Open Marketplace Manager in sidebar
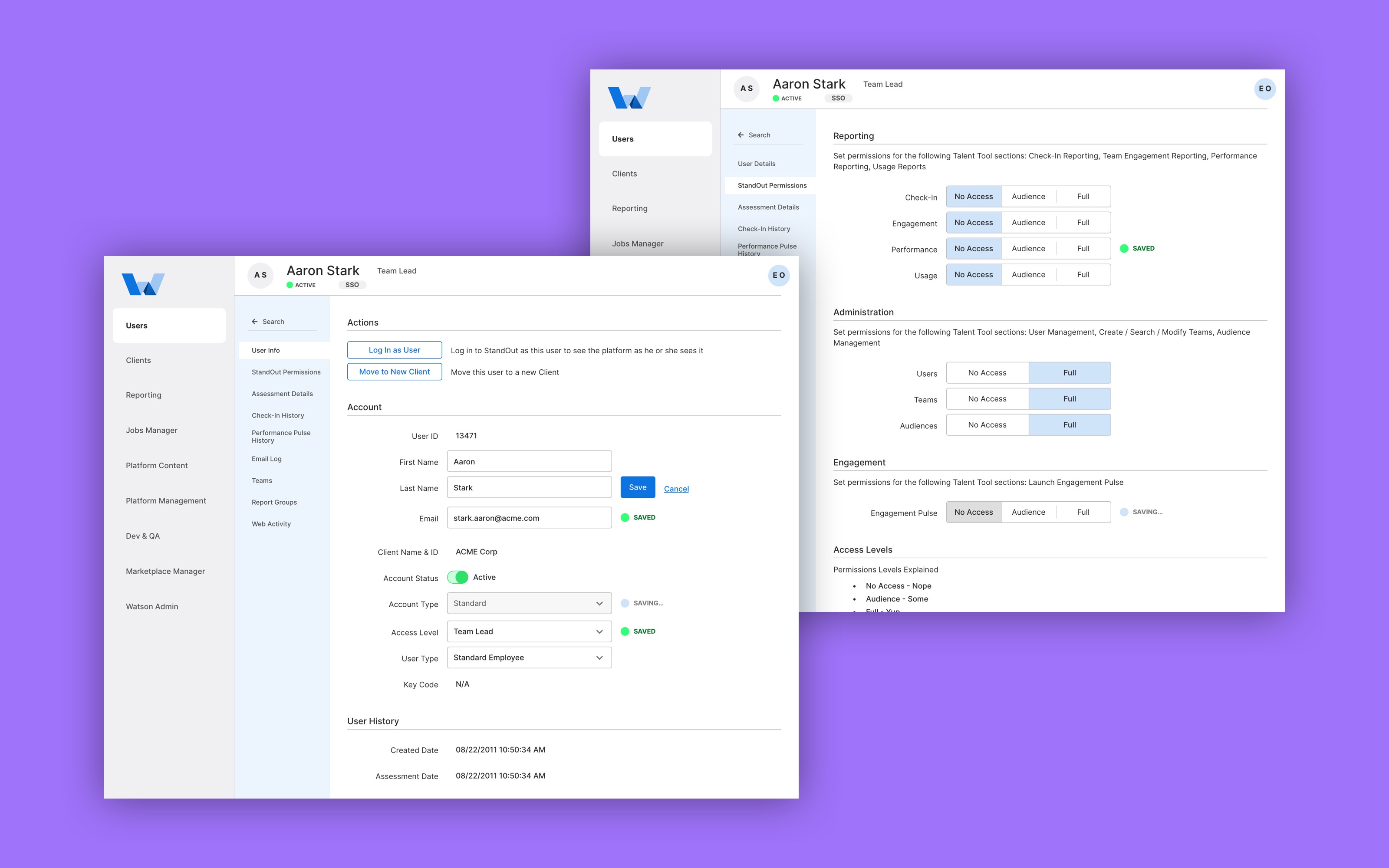1389x868 pixels. coord(165,571)
